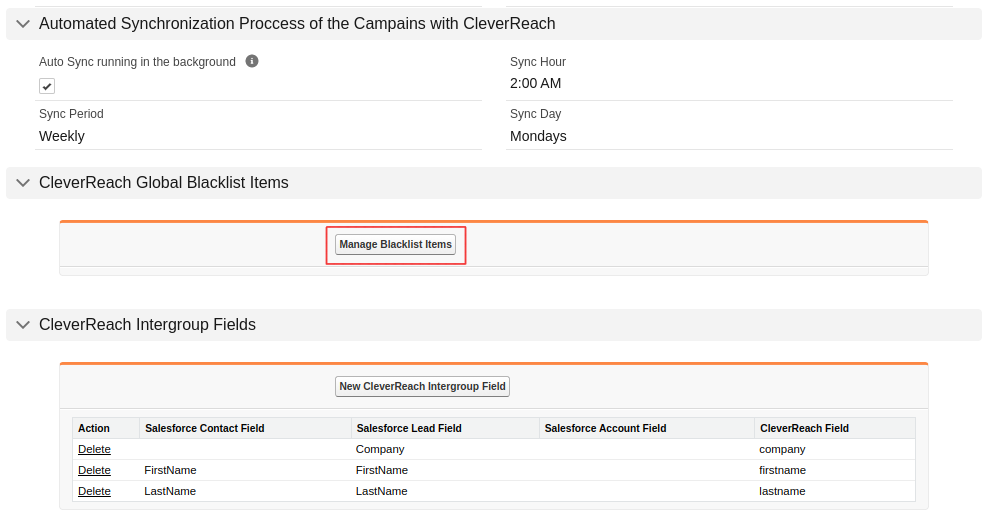Collapse Automated Synchronization Process section

(23, 24)
